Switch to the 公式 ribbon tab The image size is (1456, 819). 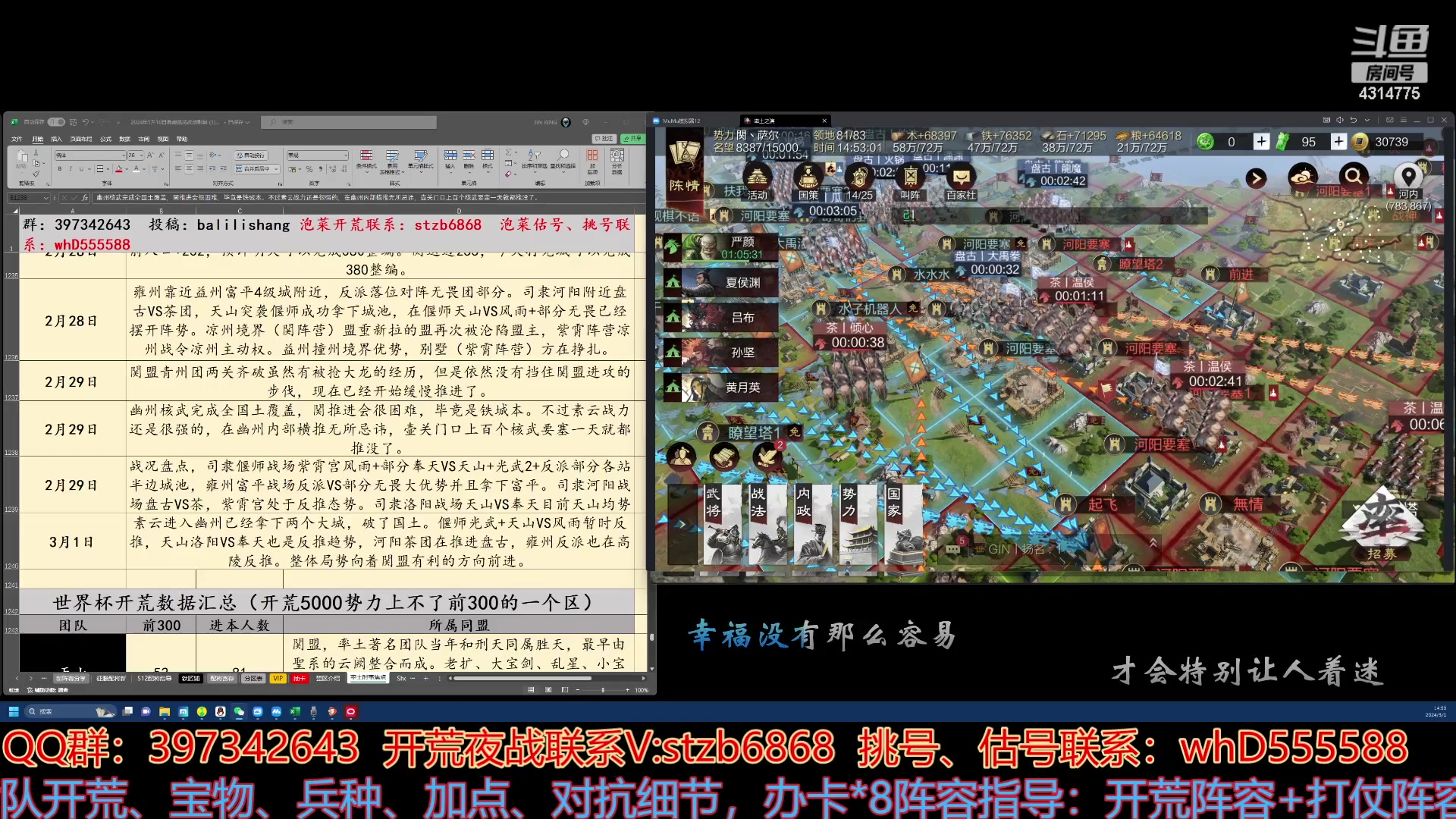pos(105,139)
